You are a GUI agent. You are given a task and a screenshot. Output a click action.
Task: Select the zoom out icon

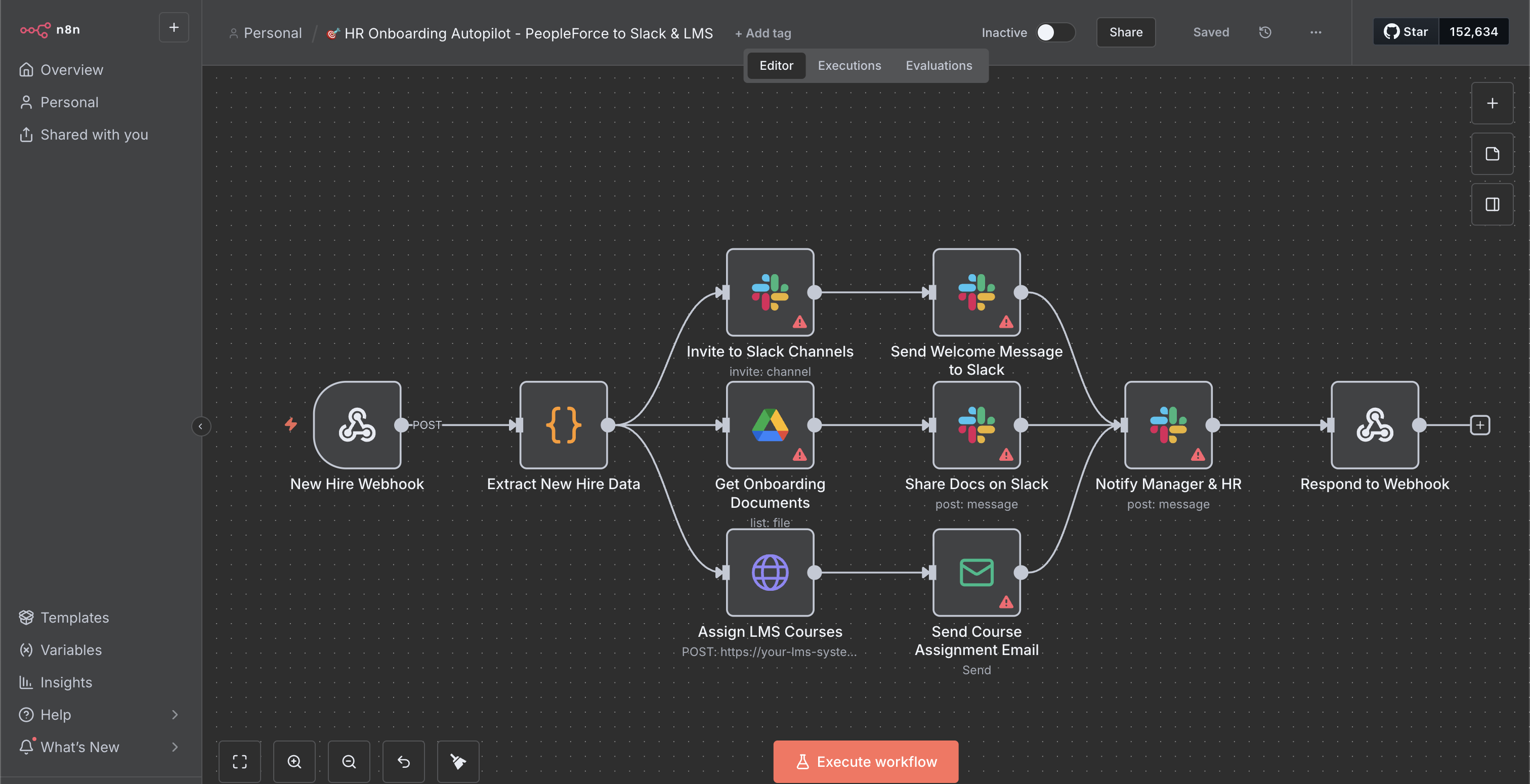[x=349, y=762]
